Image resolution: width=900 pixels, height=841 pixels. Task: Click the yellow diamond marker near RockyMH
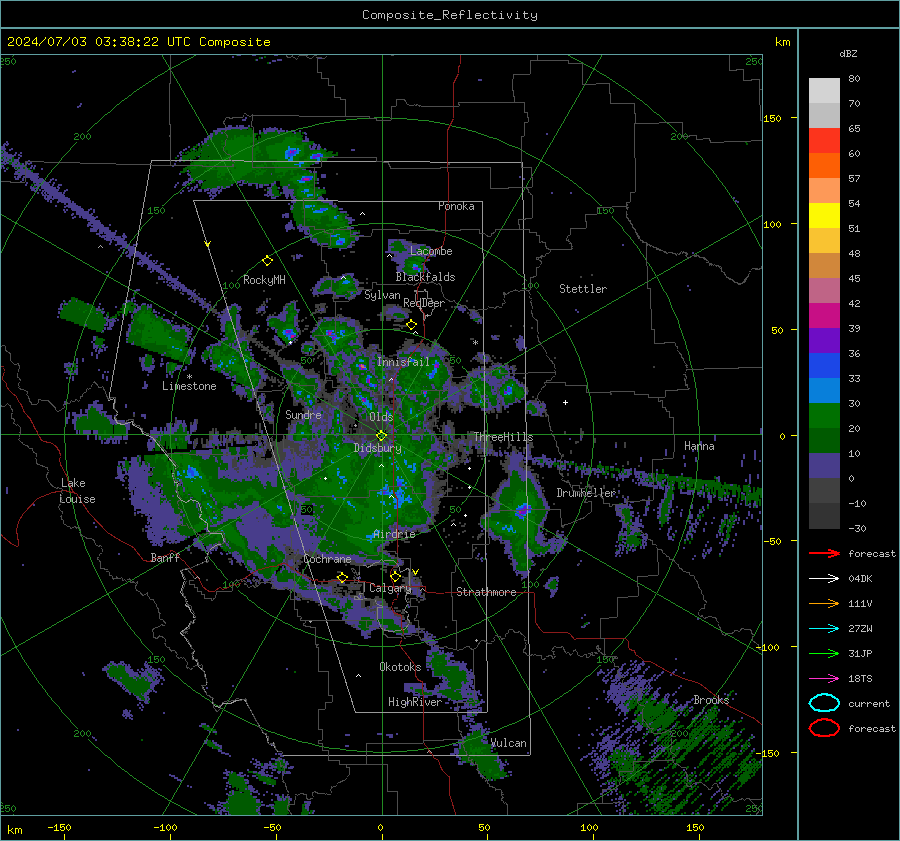(267, 261)
